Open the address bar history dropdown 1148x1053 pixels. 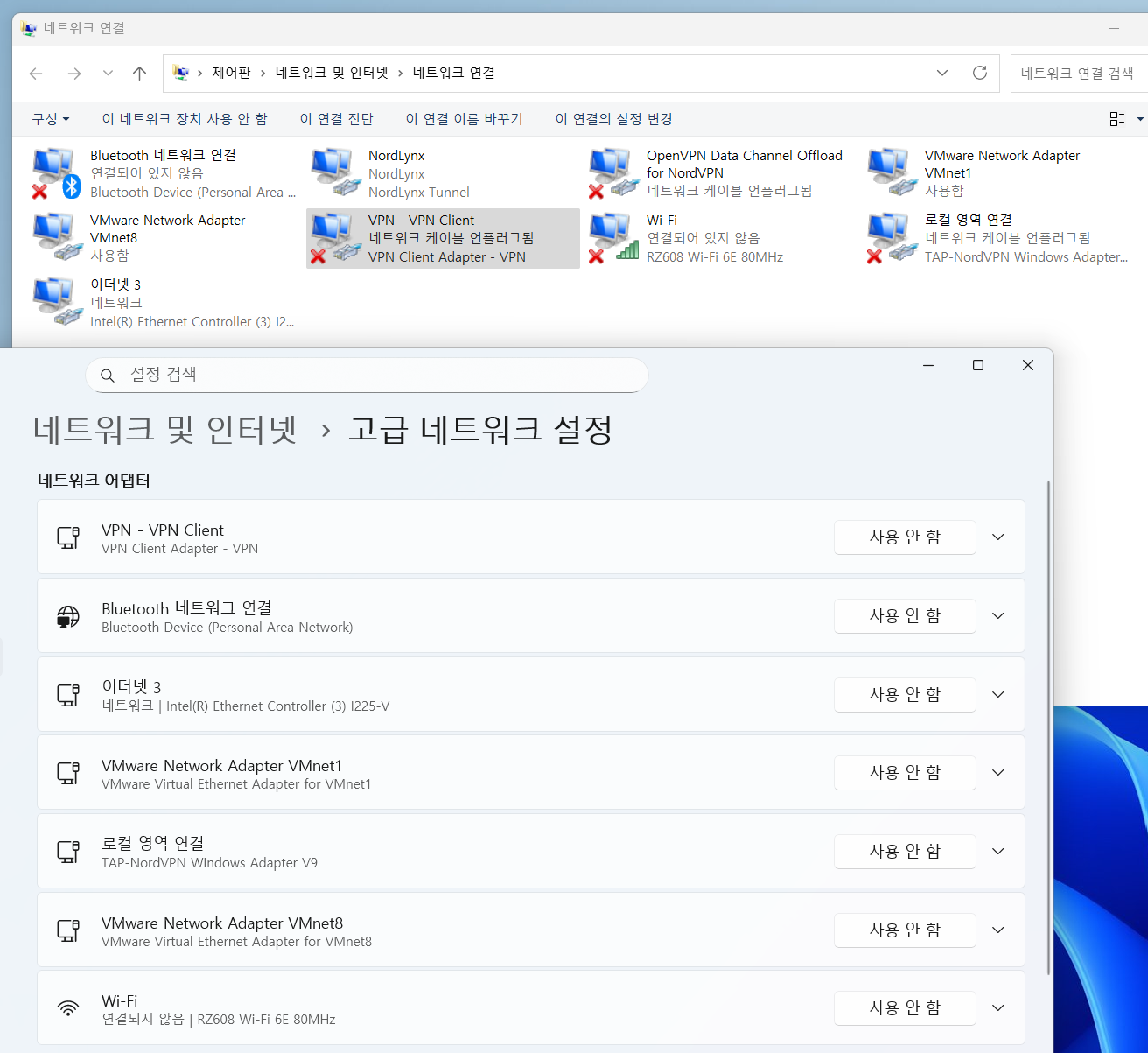point(942,73)
